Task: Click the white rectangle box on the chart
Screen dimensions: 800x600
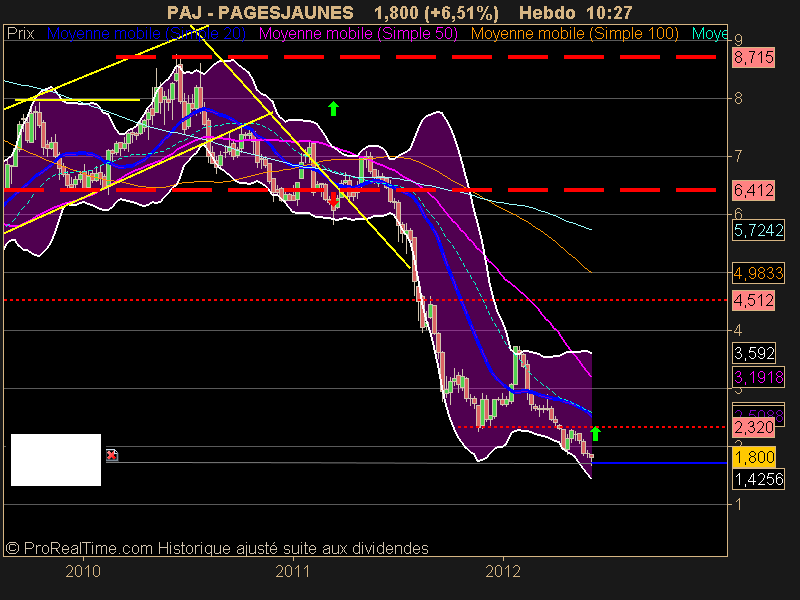Action: pos(56,460)
